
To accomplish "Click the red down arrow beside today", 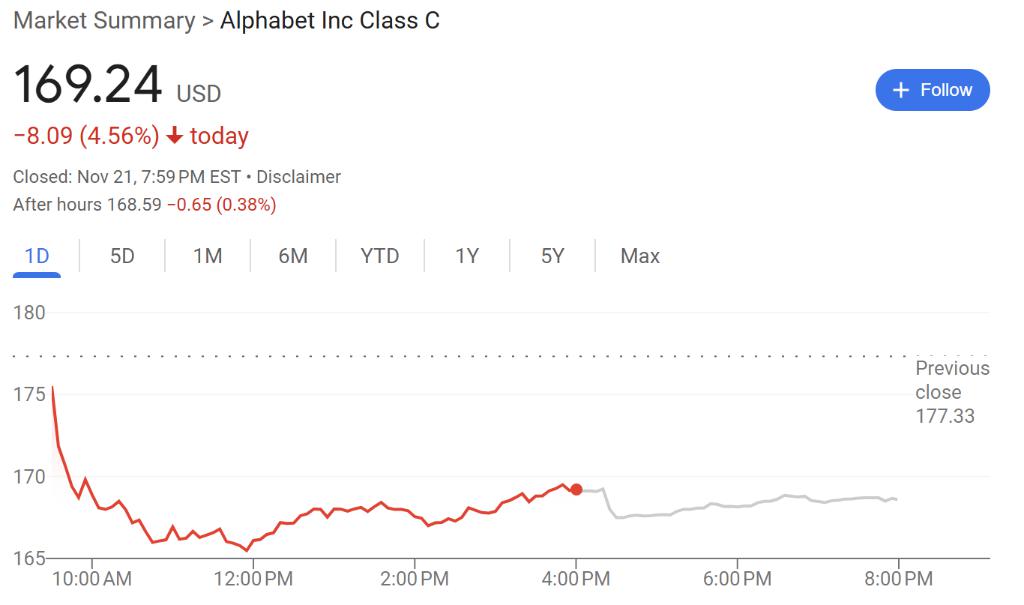I will [x=175, y=136].
